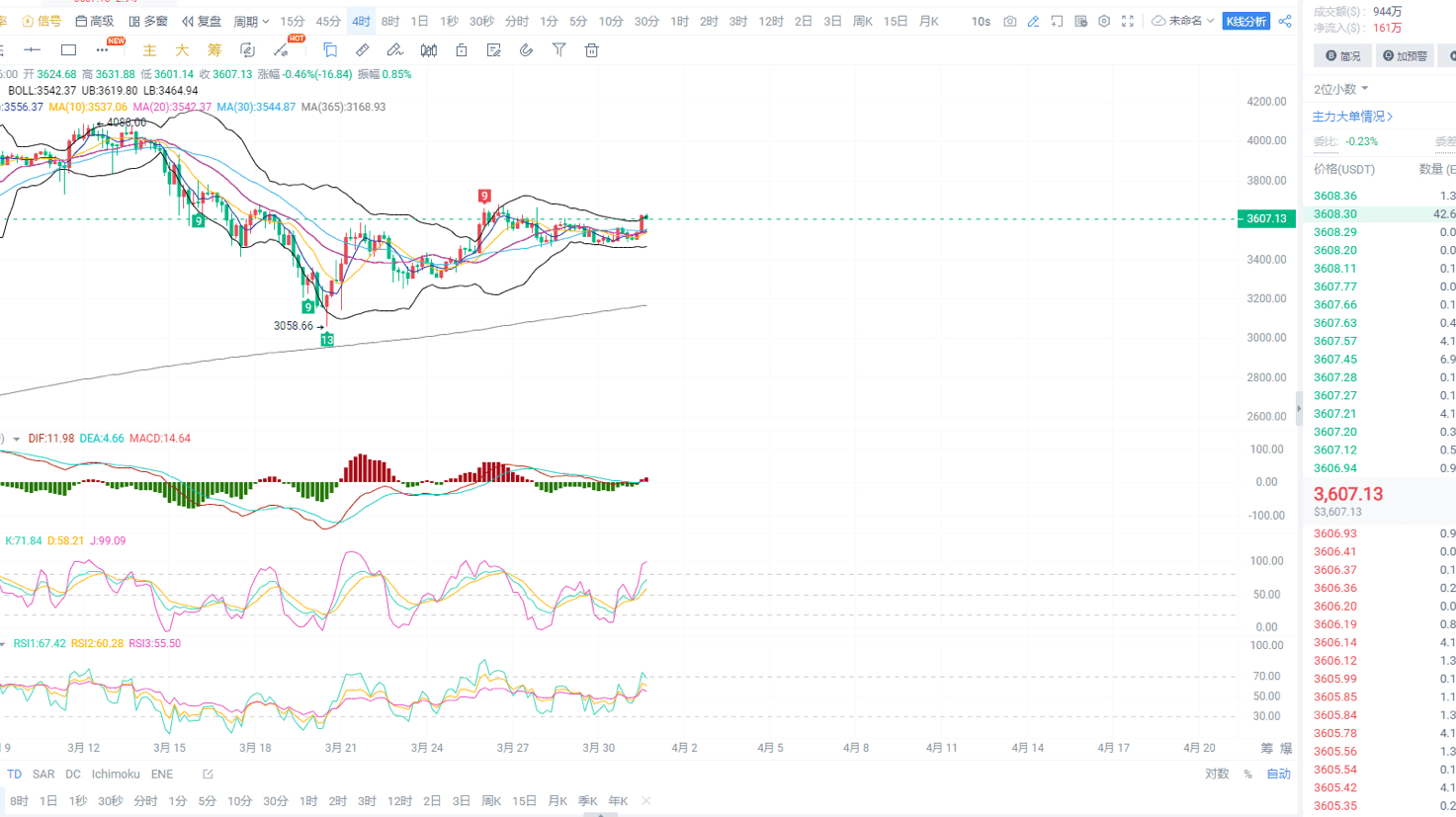Switch price scale to 对数 logarithmic

point(1217,775)
